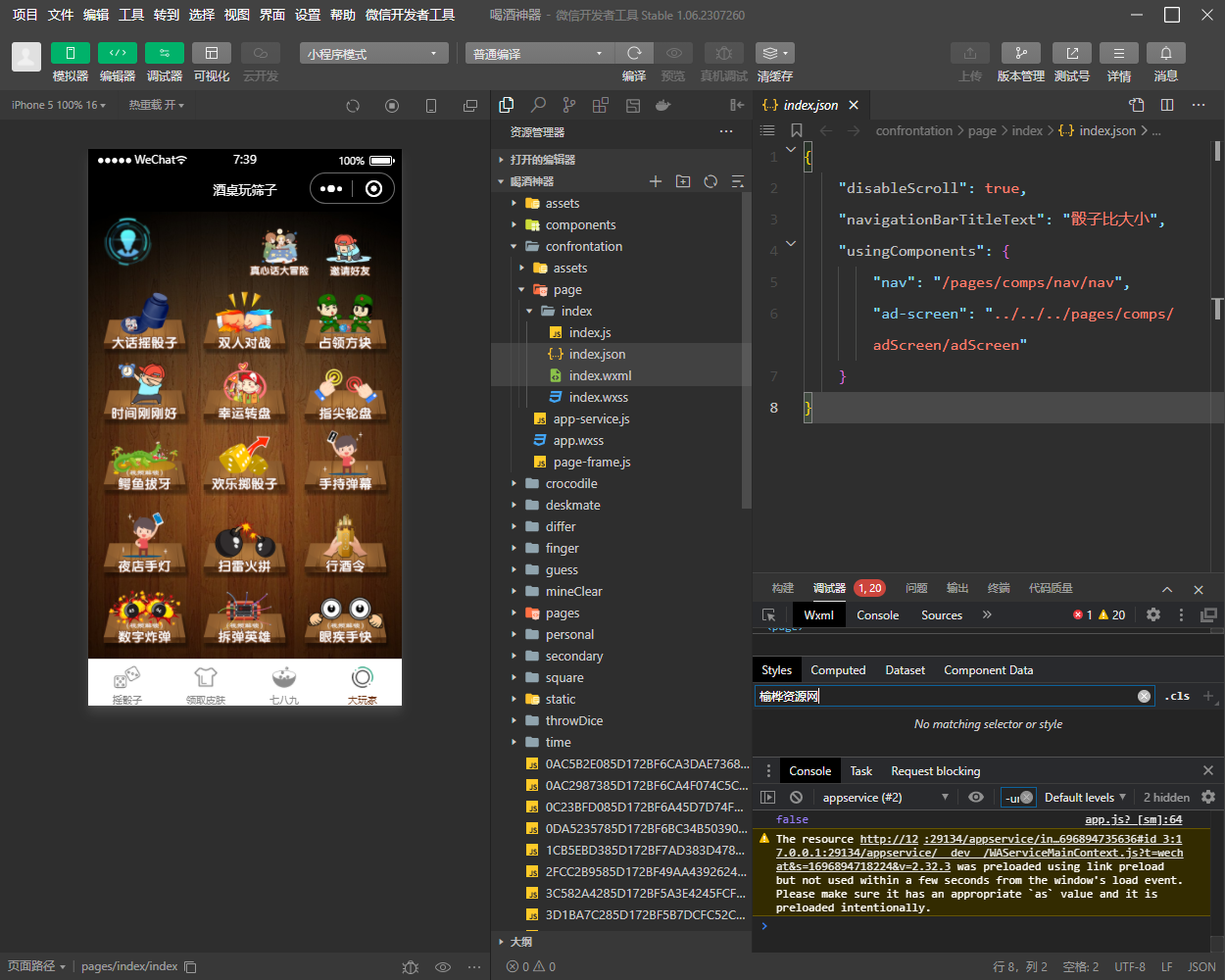Open the iPhone 5 device dropdown
The image size is (1225, 980).
point(59,105)
